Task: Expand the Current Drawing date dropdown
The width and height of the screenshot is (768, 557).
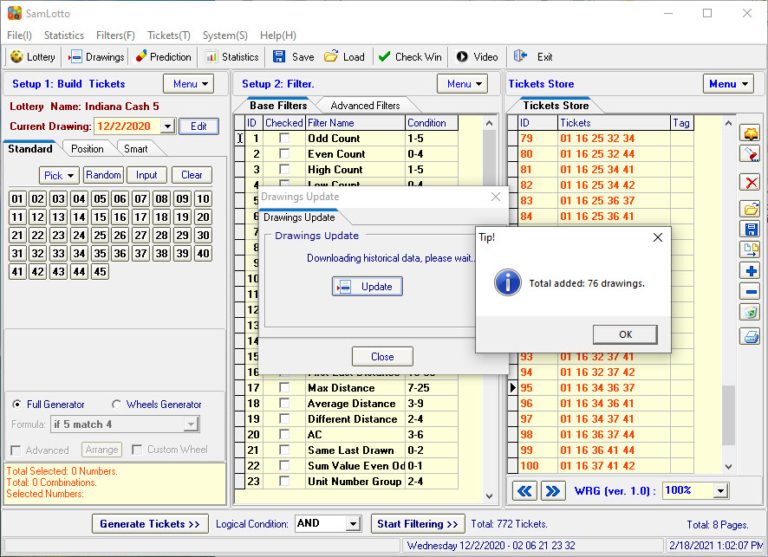Action: (x=168, y=126)
